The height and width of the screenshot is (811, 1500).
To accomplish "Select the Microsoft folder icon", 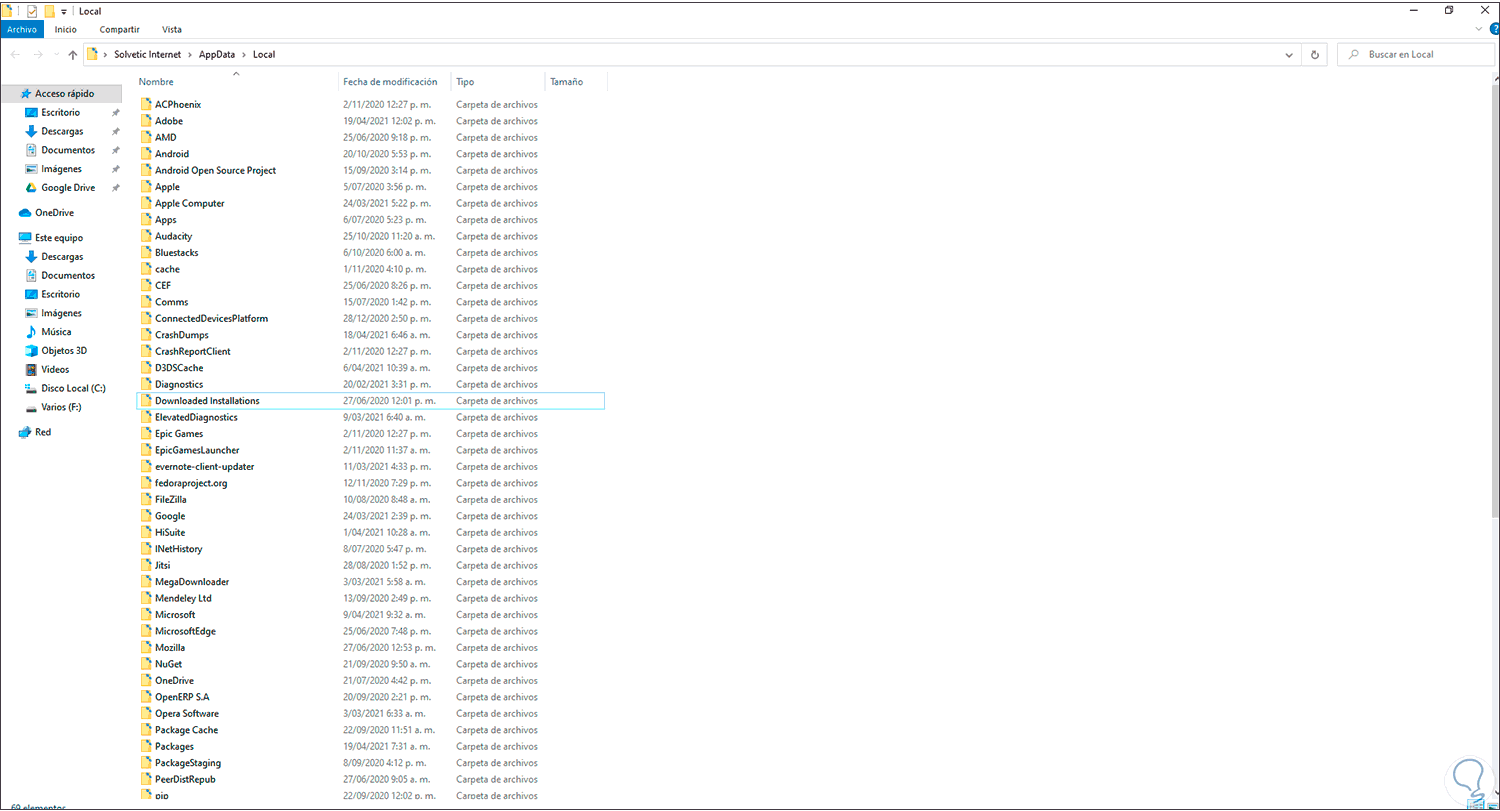I will [146, 615].
